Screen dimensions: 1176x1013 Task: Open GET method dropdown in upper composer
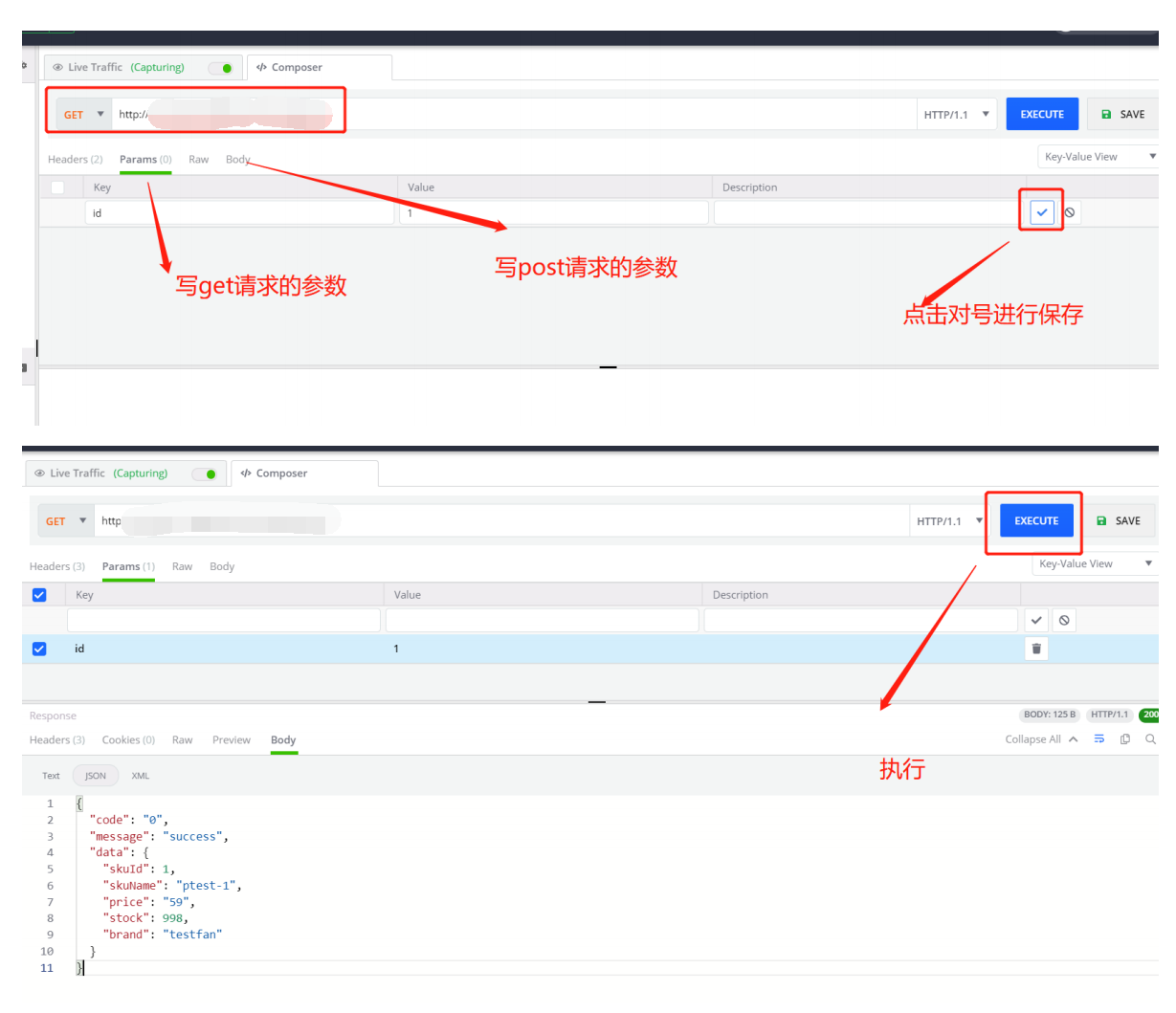point(83,115)
